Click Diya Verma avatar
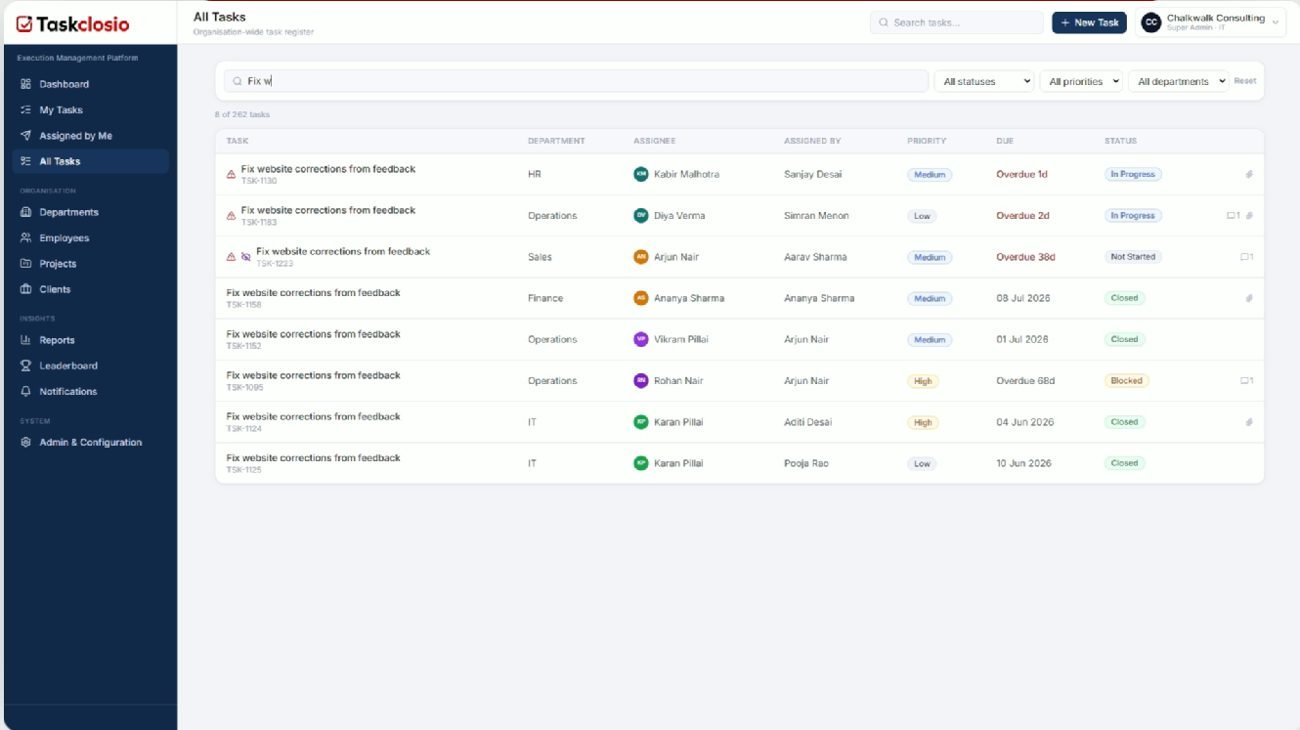 coord(641,215)
